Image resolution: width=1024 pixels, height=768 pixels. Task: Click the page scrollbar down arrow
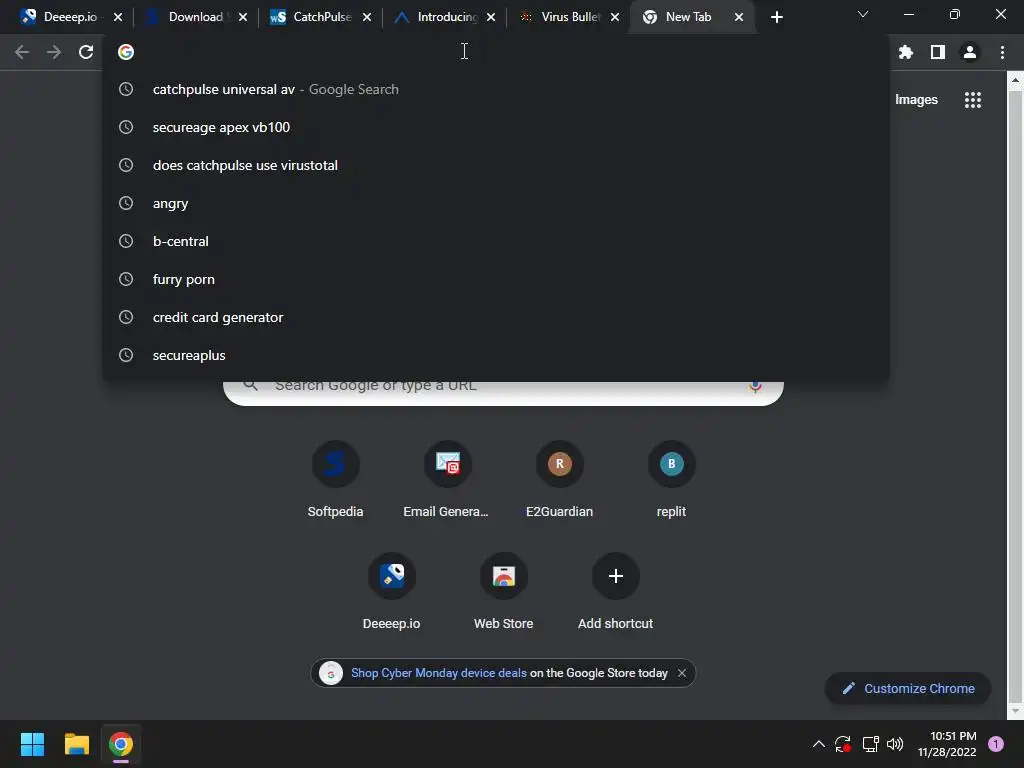pyautogui.click(x=1016, y=710)
